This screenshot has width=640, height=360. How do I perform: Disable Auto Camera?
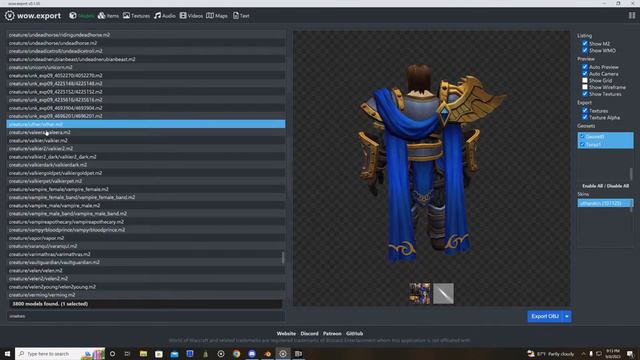[x=585, y=73]
